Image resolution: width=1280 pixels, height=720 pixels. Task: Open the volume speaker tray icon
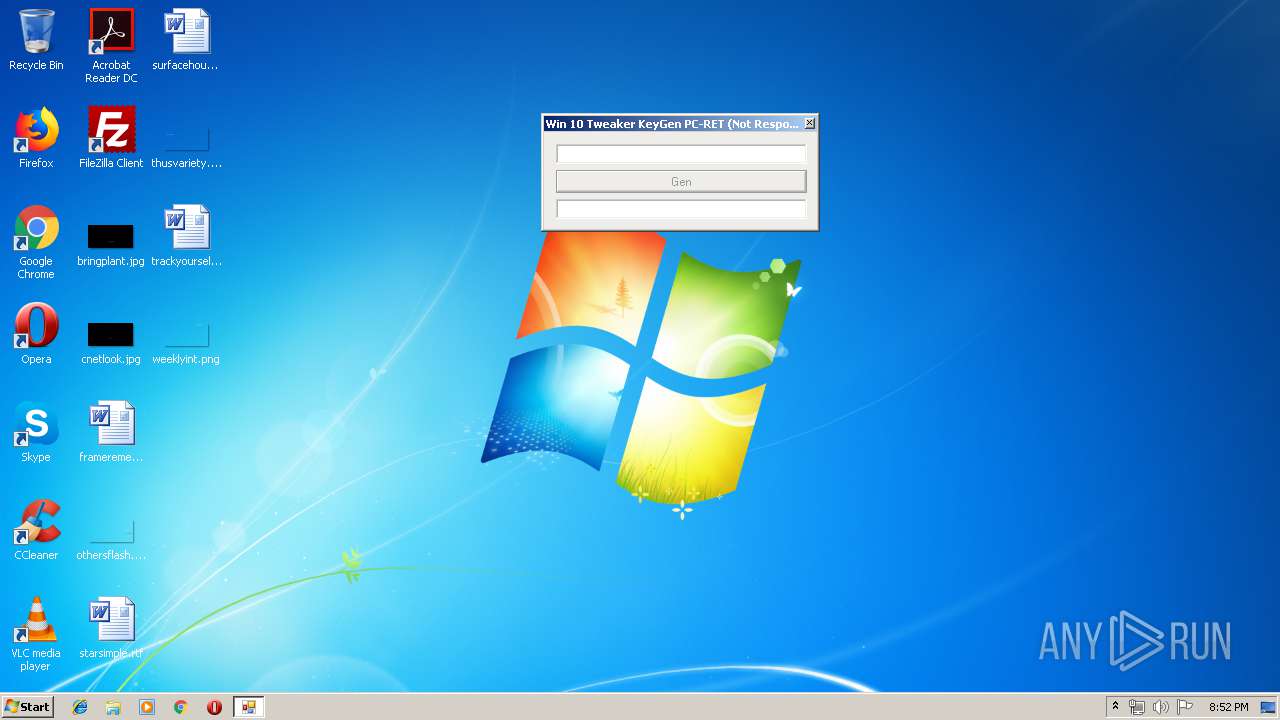coord(1161,707)
